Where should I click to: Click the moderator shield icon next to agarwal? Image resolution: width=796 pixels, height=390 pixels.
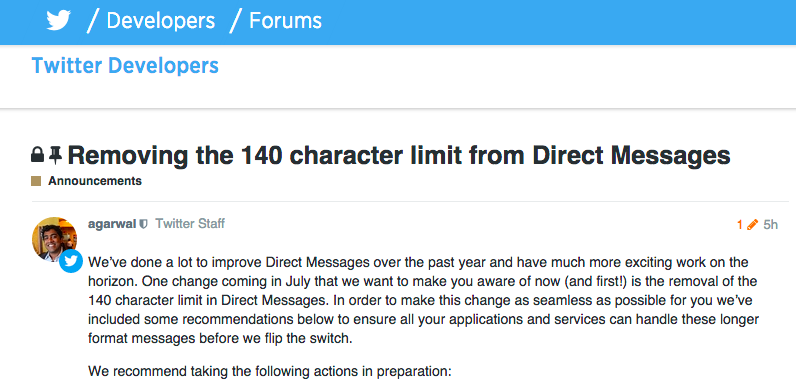pos(144,224)
